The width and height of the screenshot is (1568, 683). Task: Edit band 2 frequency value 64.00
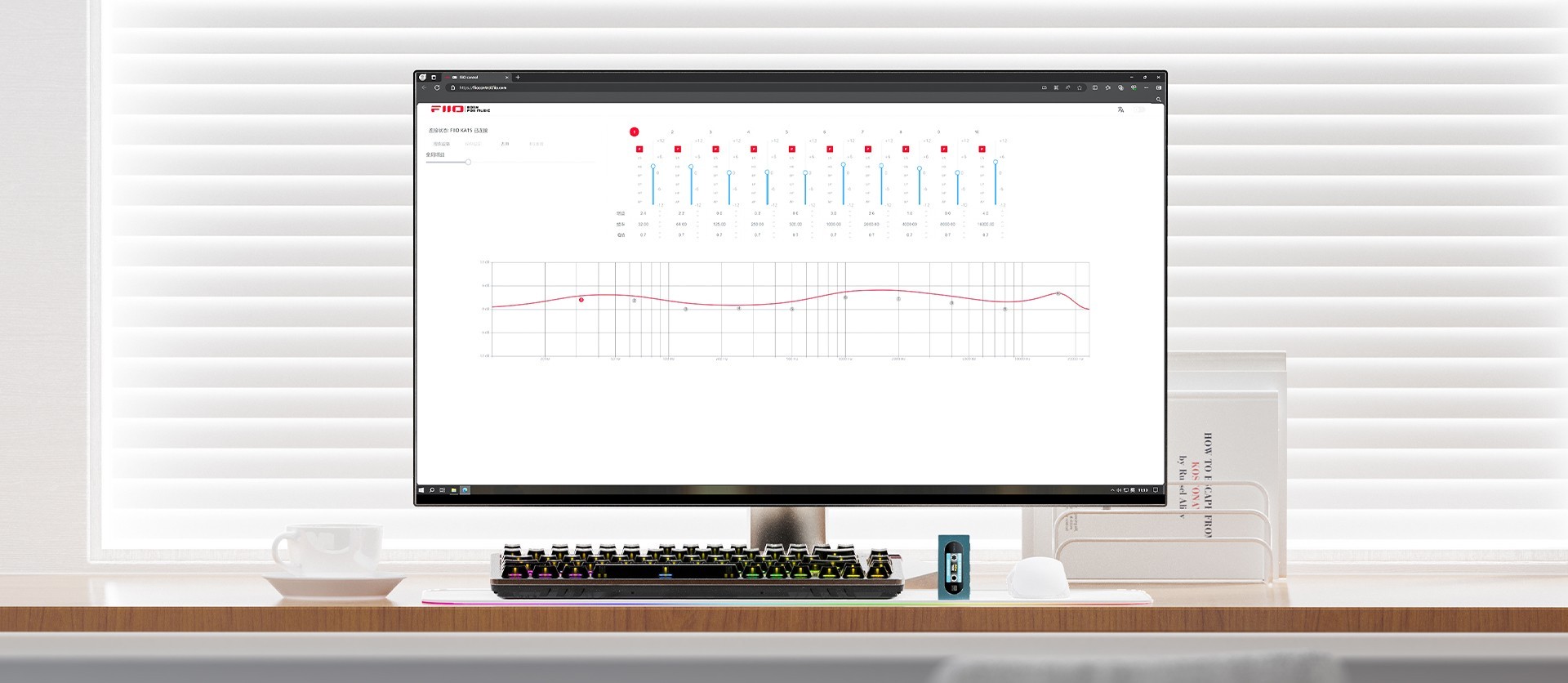pyautogui.click(x=681, y=224)
